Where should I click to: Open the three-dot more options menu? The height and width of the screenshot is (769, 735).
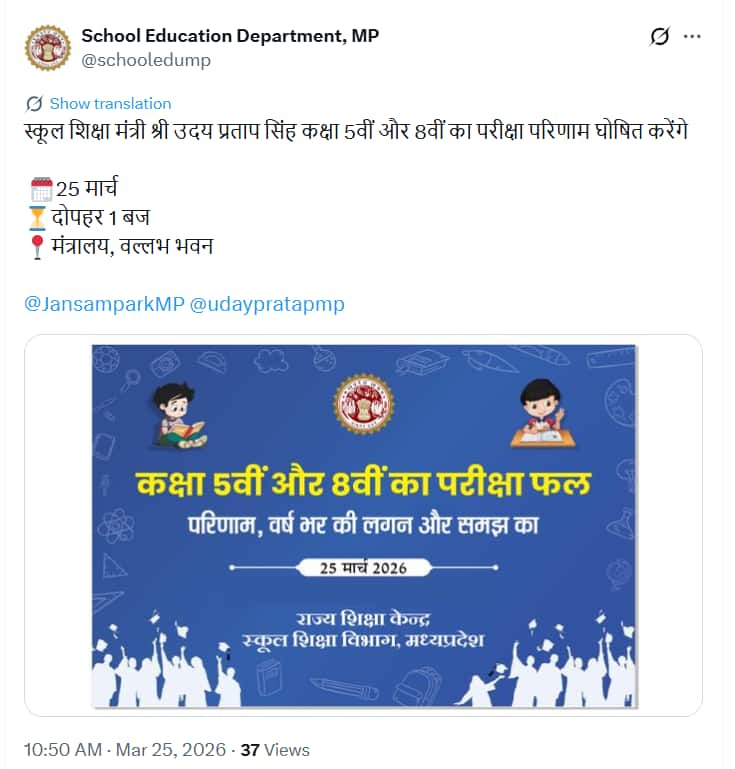[692, 36]
